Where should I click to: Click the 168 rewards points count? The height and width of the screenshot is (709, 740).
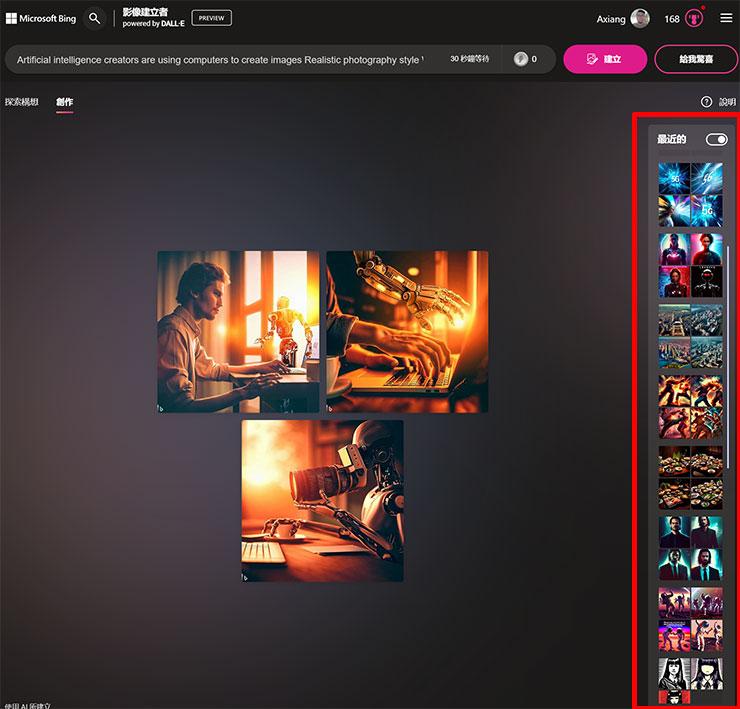click(672, 19)
